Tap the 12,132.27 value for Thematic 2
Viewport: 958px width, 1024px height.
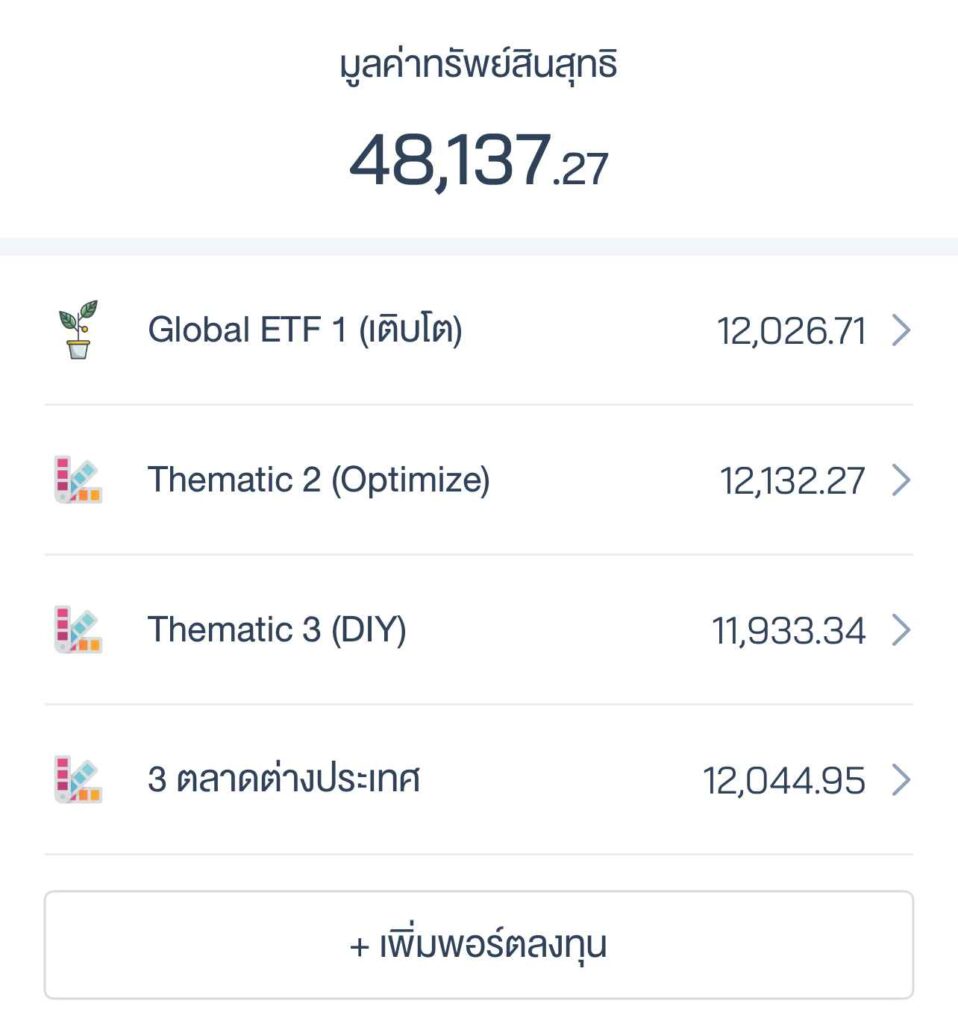[792, 481]
